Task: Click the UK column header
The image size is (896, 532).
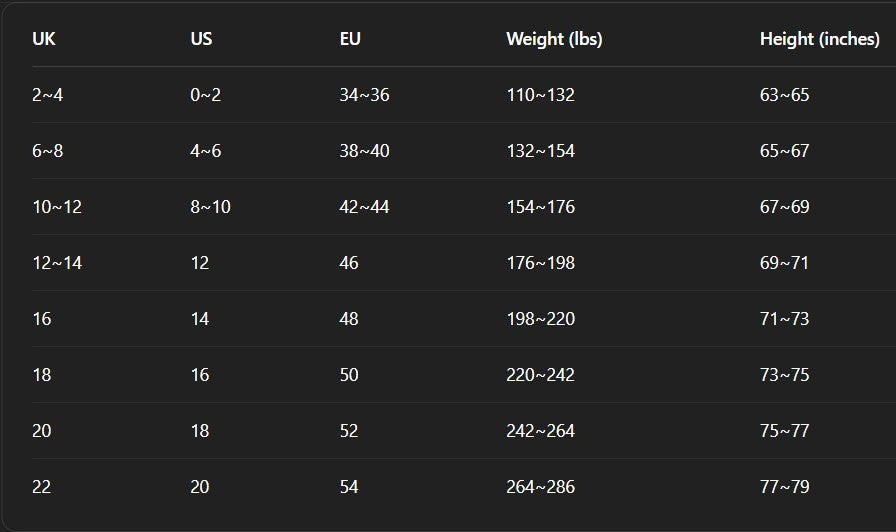Action: click(43, 40)
